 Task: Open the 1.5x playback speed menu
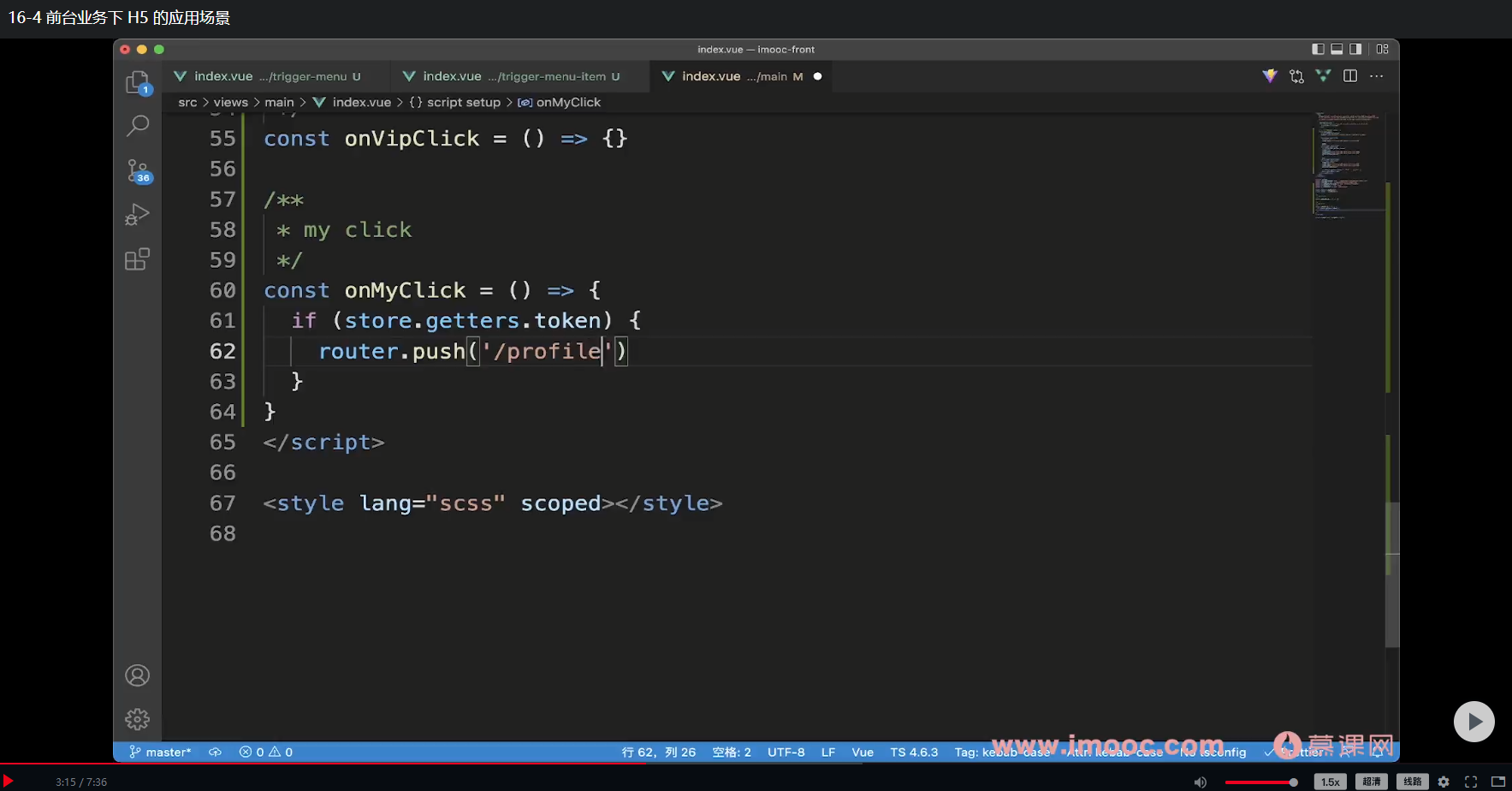pyautogui.click(x=1330, y=782)
